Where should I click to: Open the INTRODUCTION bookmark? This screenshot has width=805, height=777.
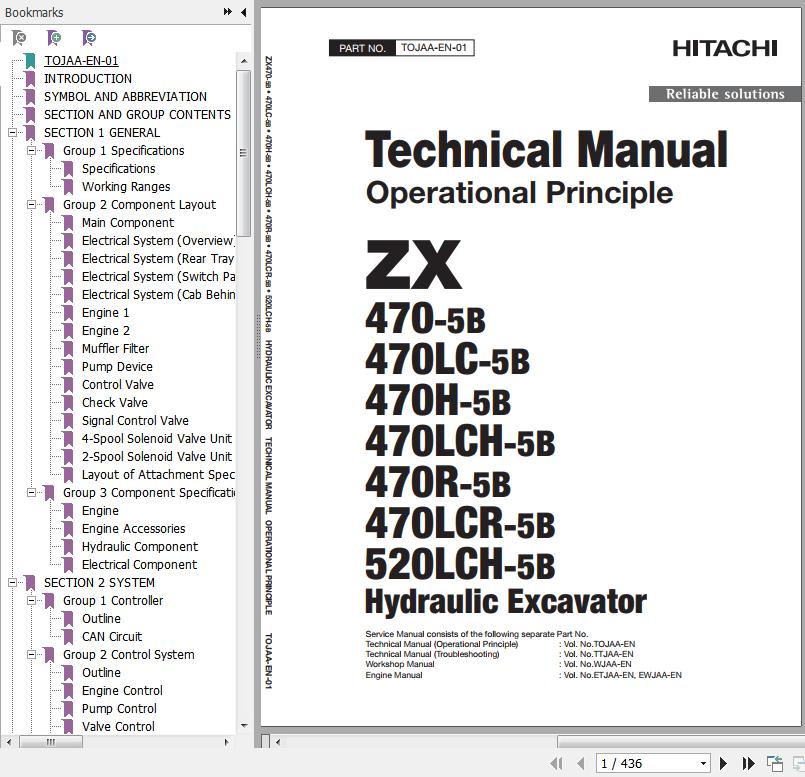[x=88, y=79]
